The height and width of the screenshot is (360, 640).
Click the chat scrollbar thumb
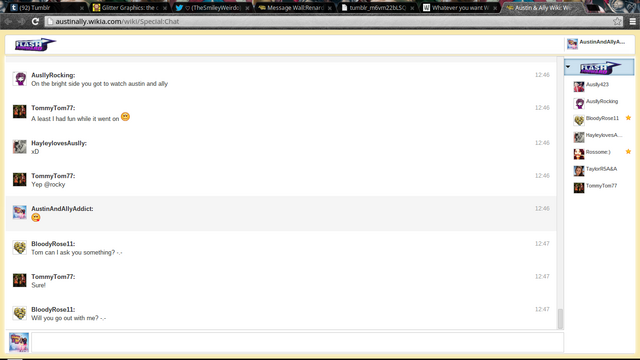click(x=560, y=319)
